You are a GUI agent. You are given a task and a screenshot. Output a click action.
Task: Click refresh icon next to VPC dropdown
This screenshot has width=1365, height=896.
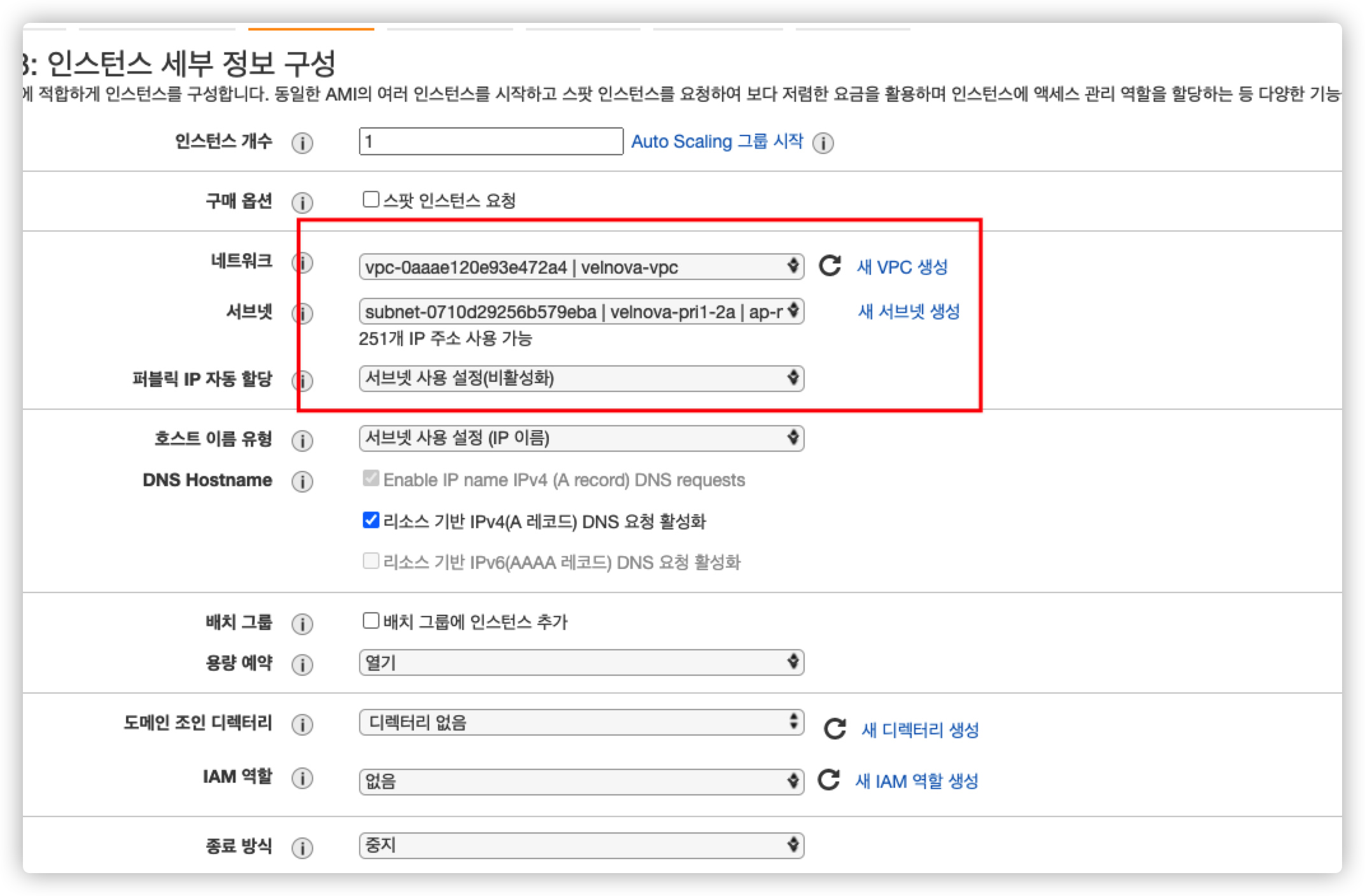click(830, 266)
